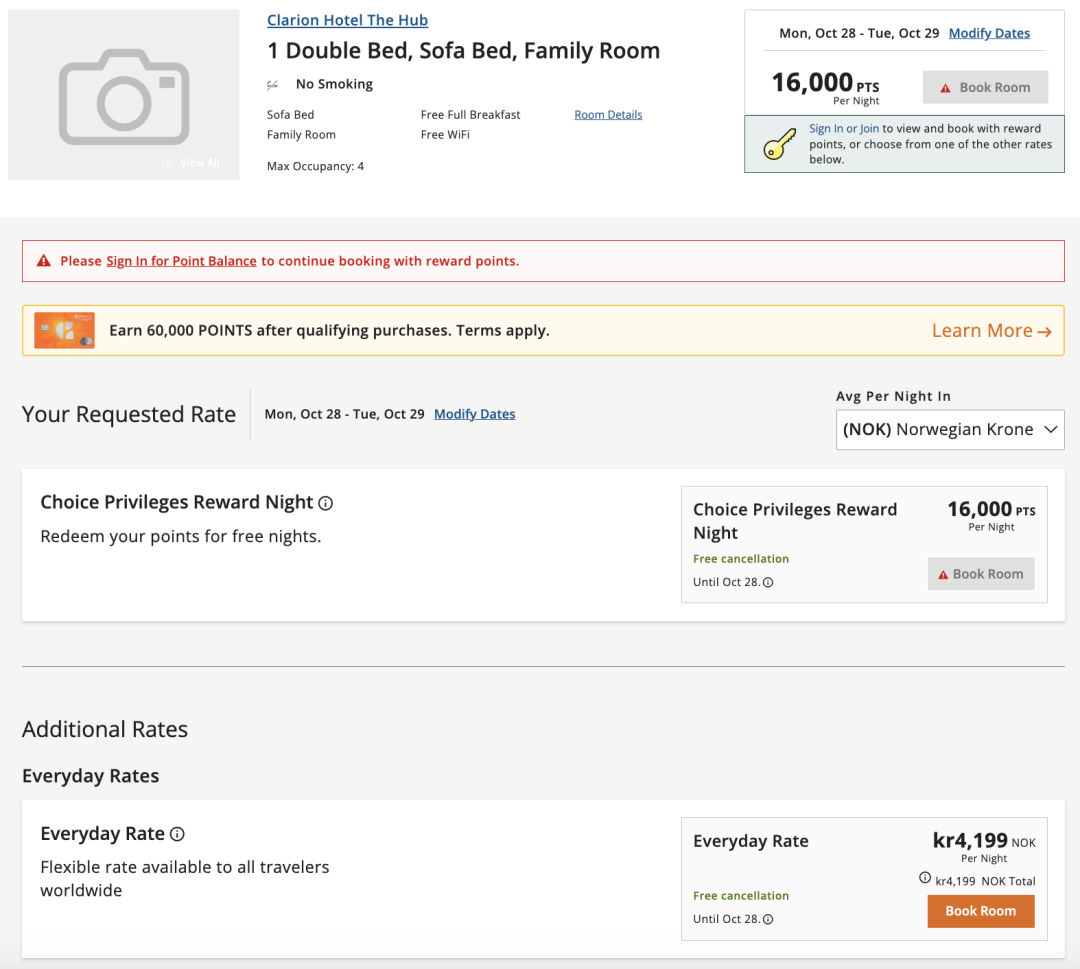
Task: Click Modify Dates in the top booking box
Action: tap(989, 33)
